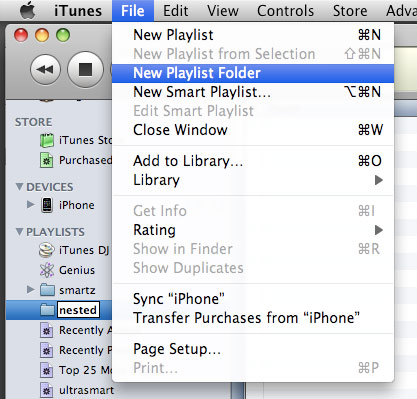Click the Top 25 playlist gear icon
This screenshot has width=417, height=399.
coord(46,371)
